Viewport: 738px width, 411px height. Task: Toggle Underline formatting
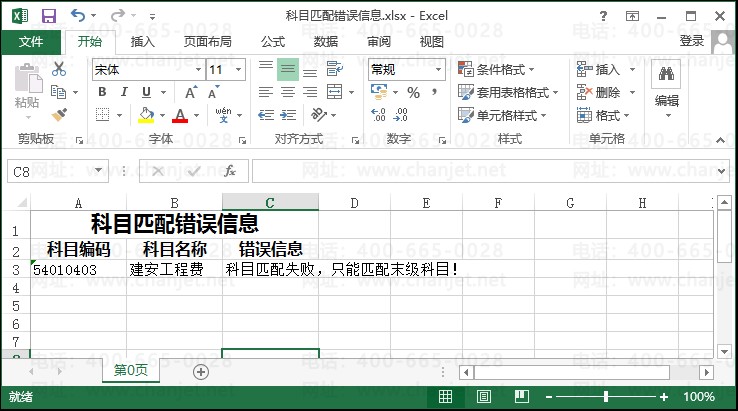point(146,92)
